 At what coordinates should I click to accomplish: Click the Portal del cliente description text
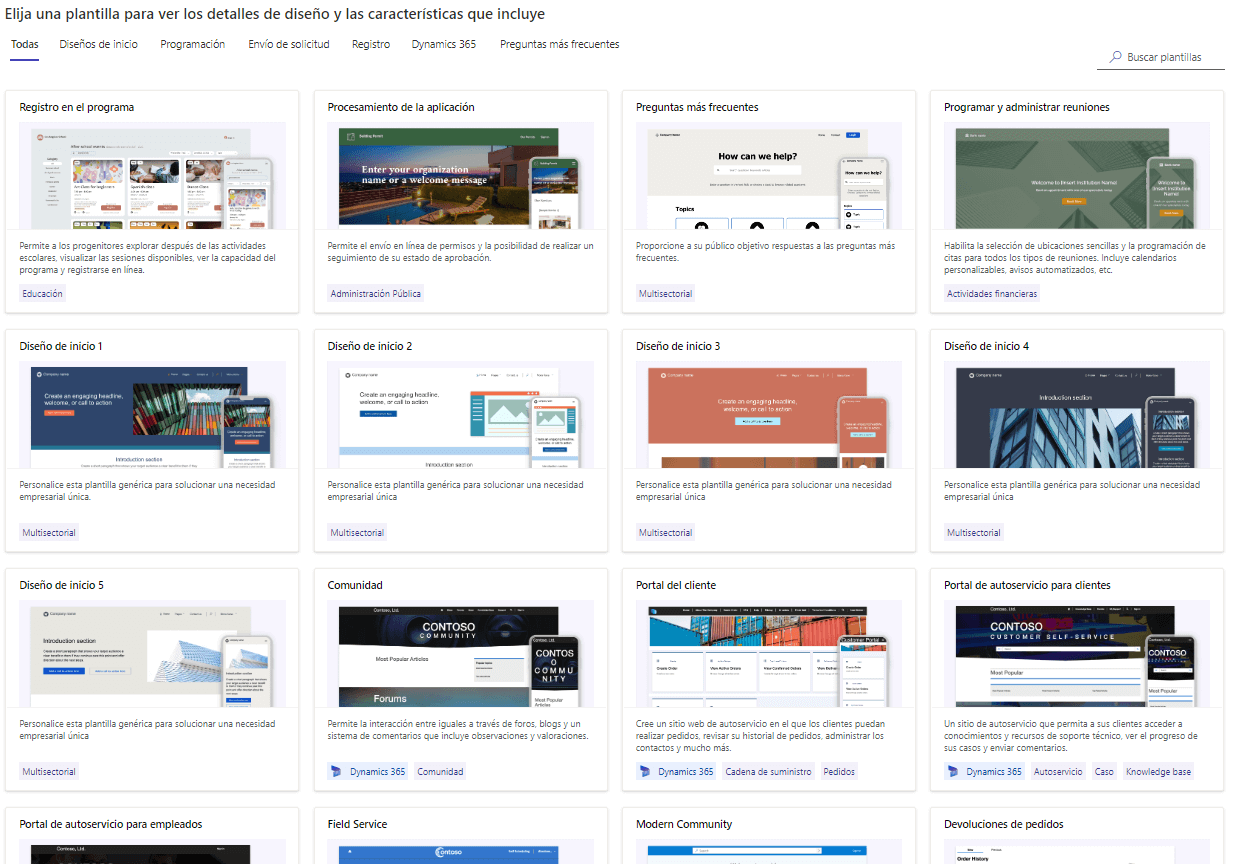[x=760, y=736]
